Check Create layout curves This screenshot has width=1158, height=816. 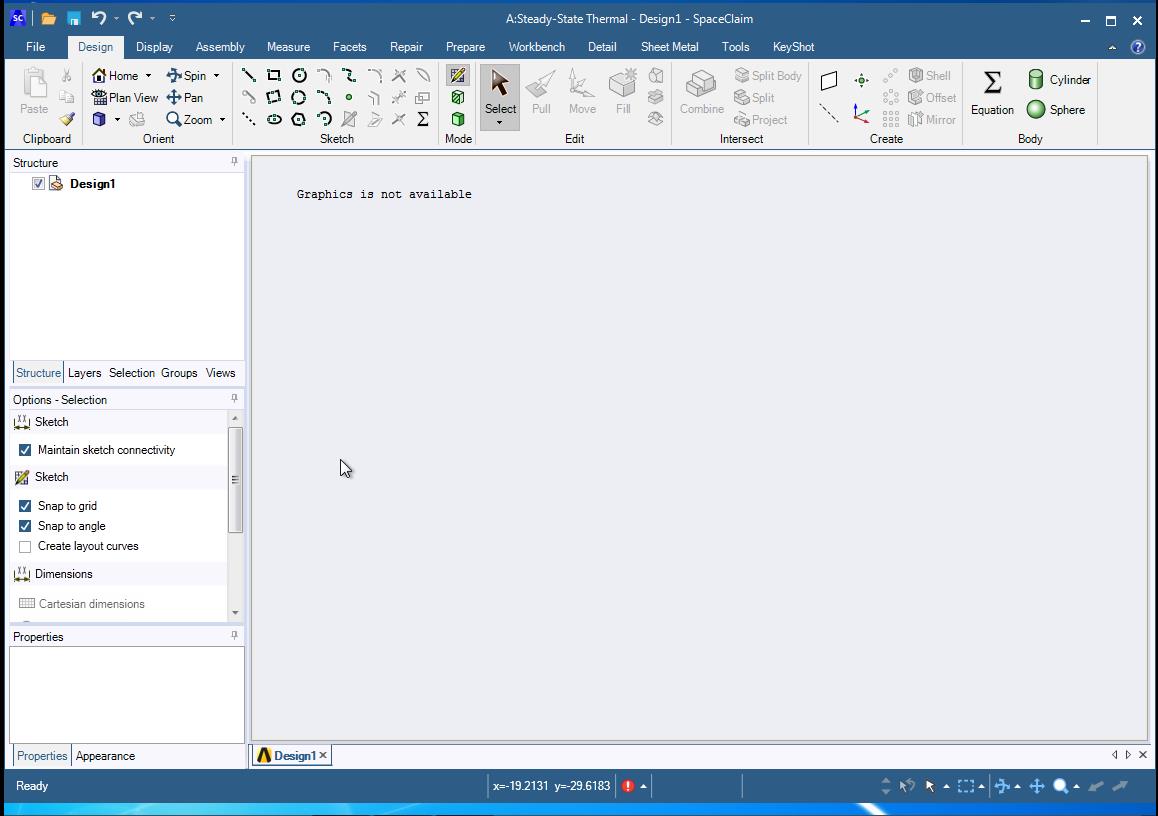coord(25,546)
